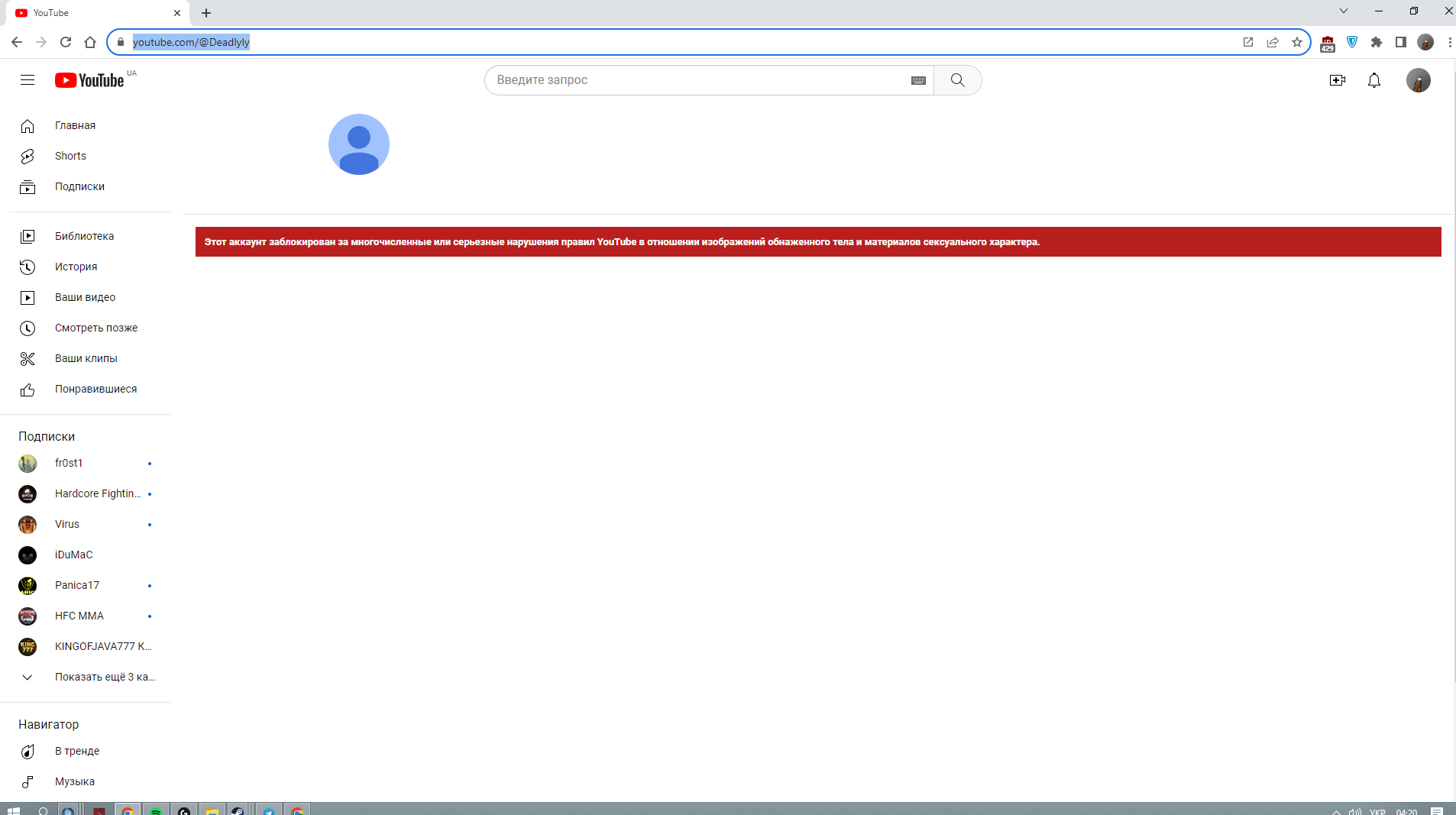Open the KINGOFJAVA777 subscription channel
Screen dimensions: 1456x815
coord(86,646)
